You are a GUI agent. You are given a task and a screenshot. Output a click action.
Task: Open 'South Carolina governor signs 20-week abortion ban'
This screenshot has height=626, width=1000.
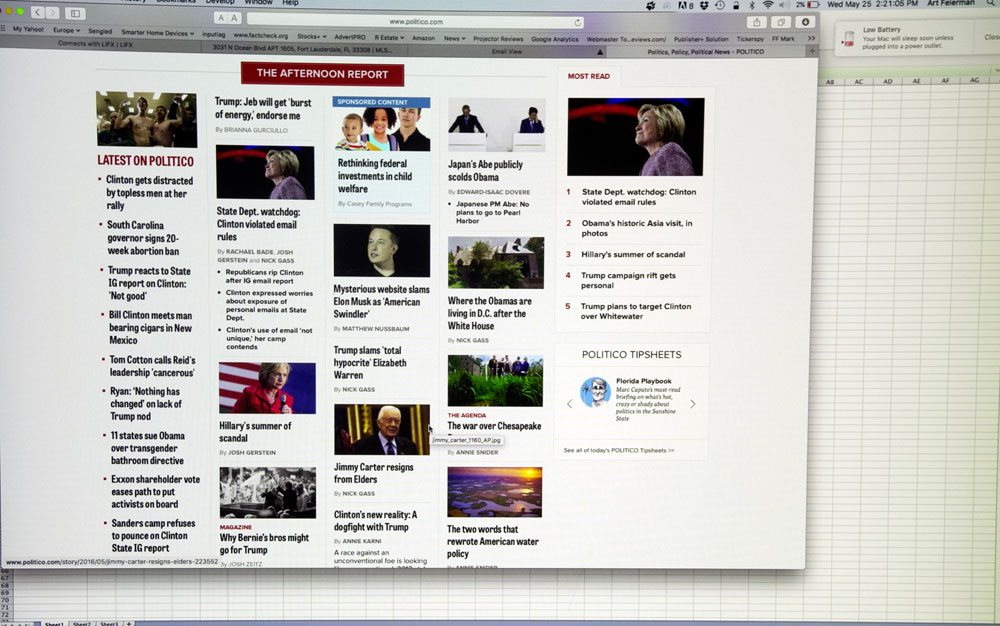coord(143,238)
